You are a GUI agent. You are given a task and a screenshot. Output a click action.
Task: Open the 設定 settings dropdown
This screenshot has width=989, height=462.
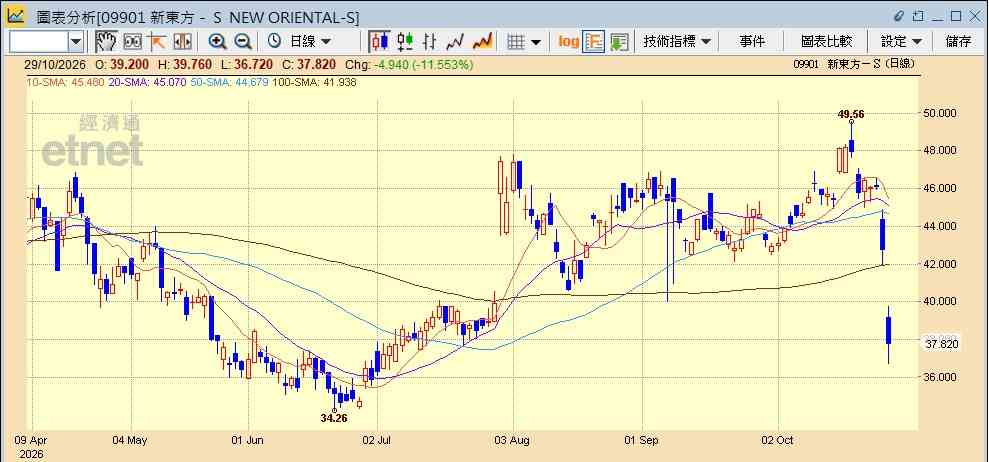pyautogui.click(x=901, y=42)
